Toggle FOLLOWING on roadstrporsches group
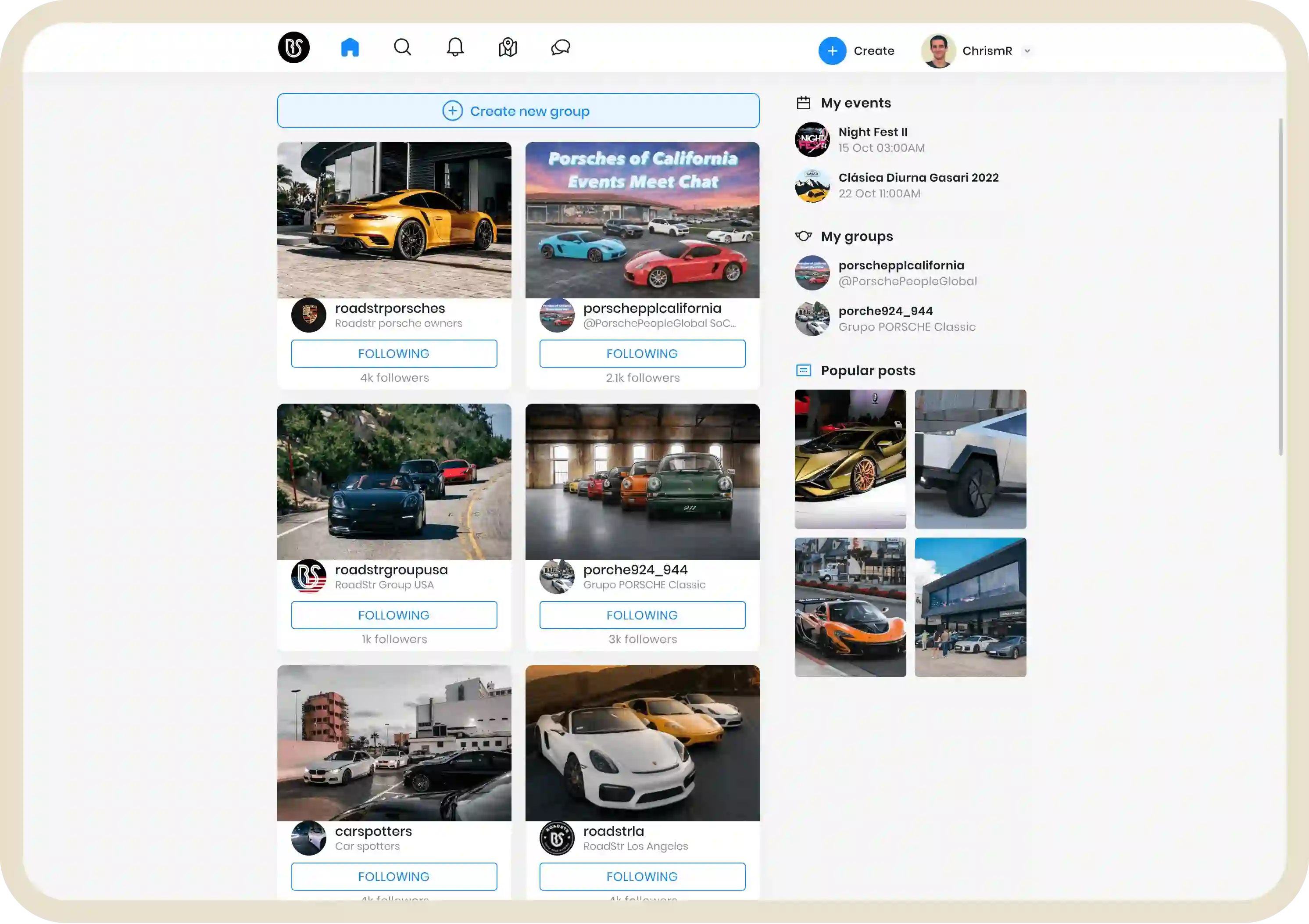Viewport: 1309px width, 924px height. point(394,354)
